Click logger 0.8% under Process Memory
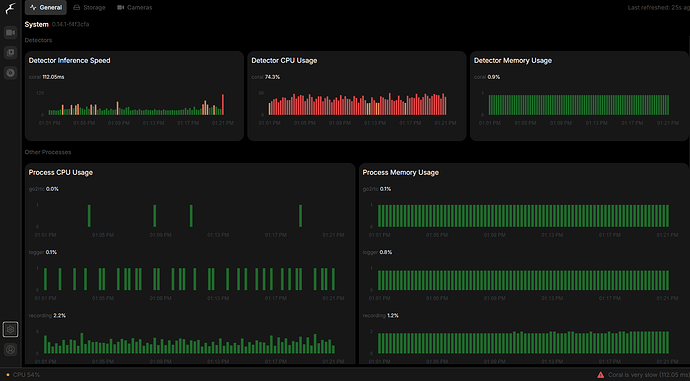This screenshot has height=381, width=690. point(378,253)
